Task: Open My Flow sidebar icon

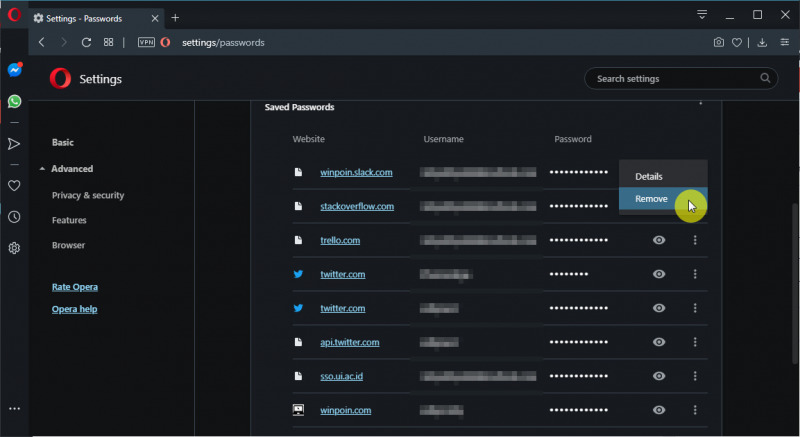Action: (x=15, y=144)
